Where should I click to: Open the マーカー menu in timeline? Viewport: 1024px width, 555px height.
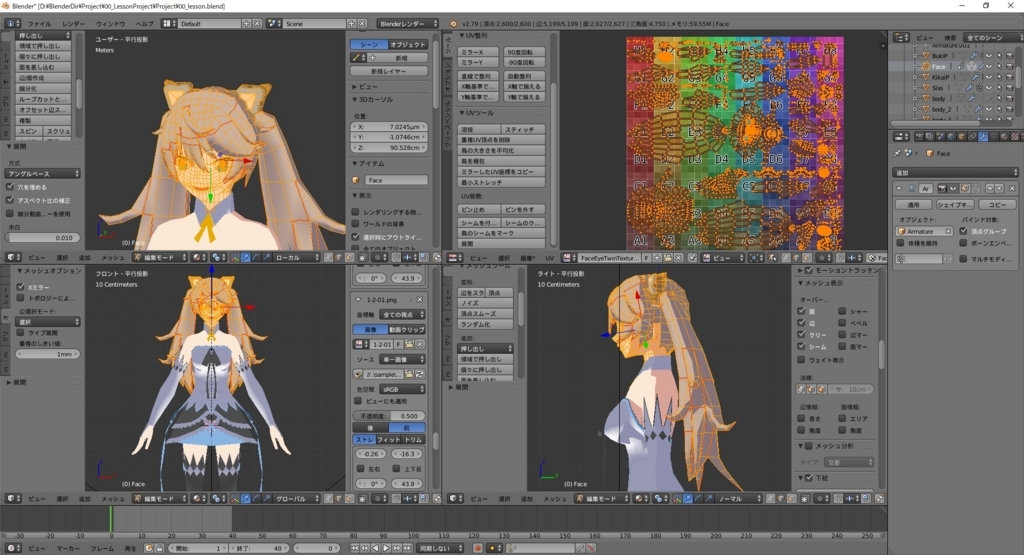click(x=68, y=548)
